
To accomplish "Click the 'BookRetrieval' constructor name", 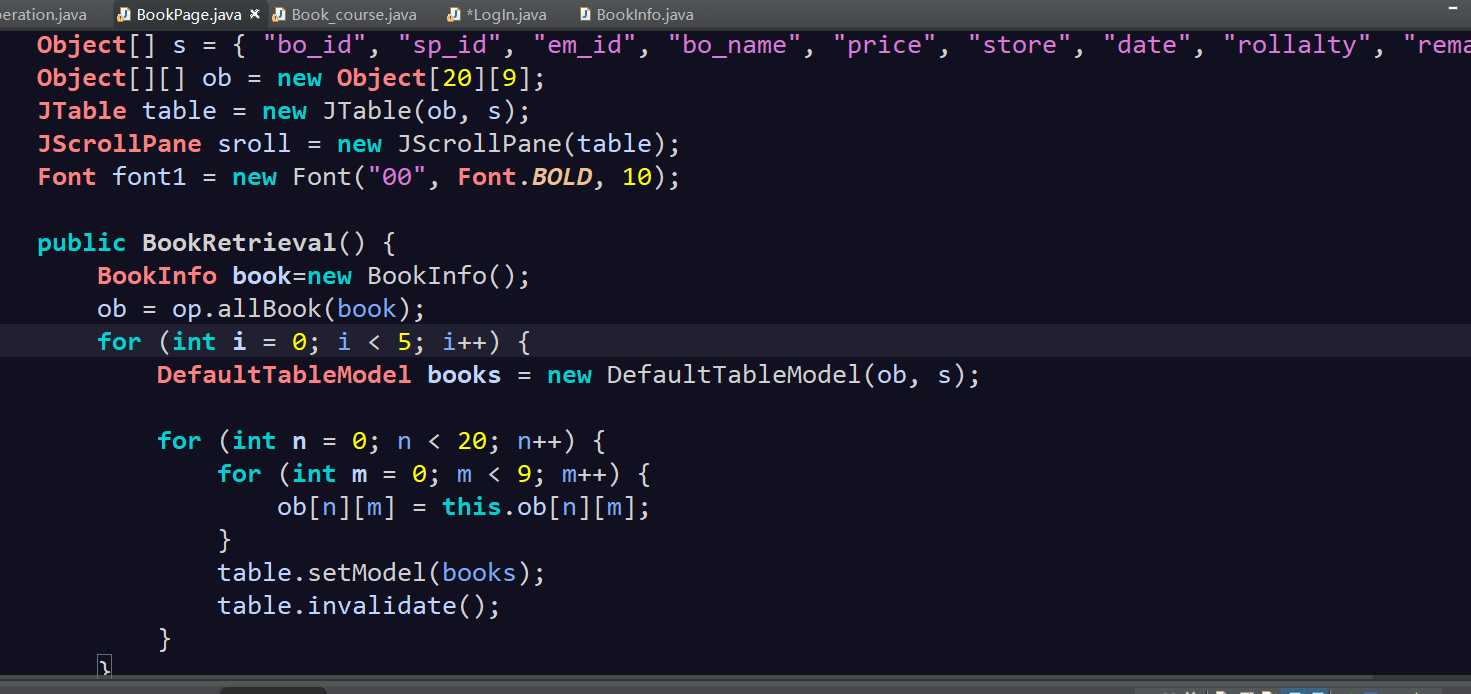I will click(x=239, y=243).
